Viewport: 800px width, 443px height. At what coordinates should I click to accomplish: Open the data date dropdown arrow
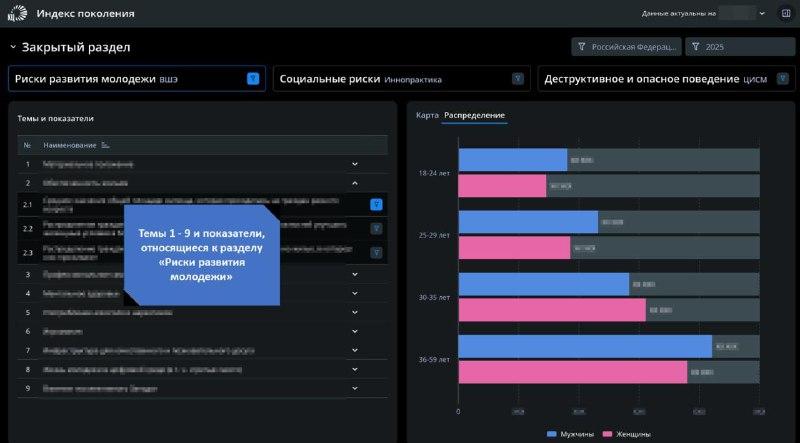coord(762,14)
